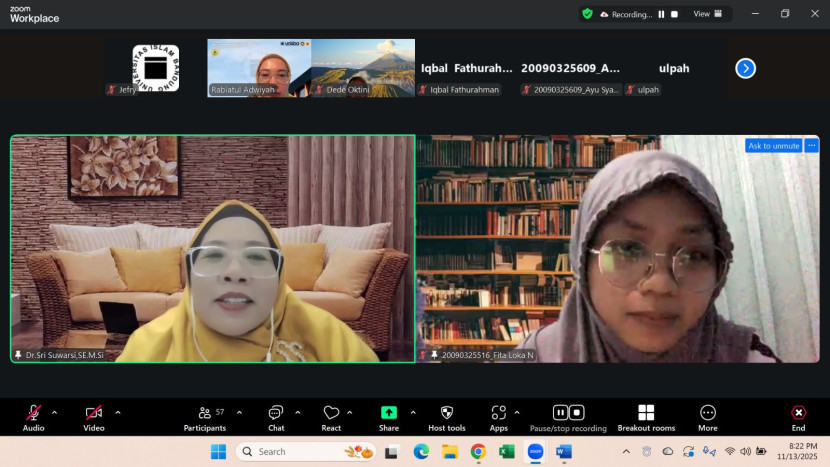Unmute the microphone Audio button
The image size is (830, 467).
coord(33,413)
